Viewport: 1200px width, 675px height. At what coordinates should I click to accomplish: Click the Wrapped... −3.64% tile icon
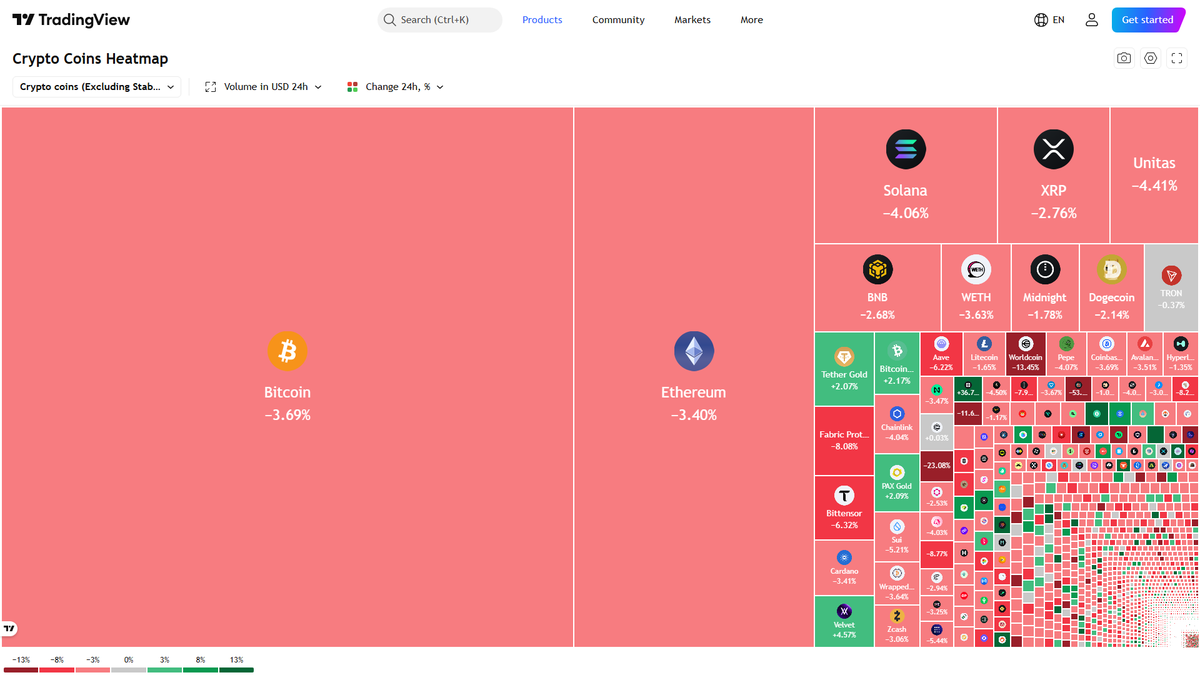tap(897, 574)
